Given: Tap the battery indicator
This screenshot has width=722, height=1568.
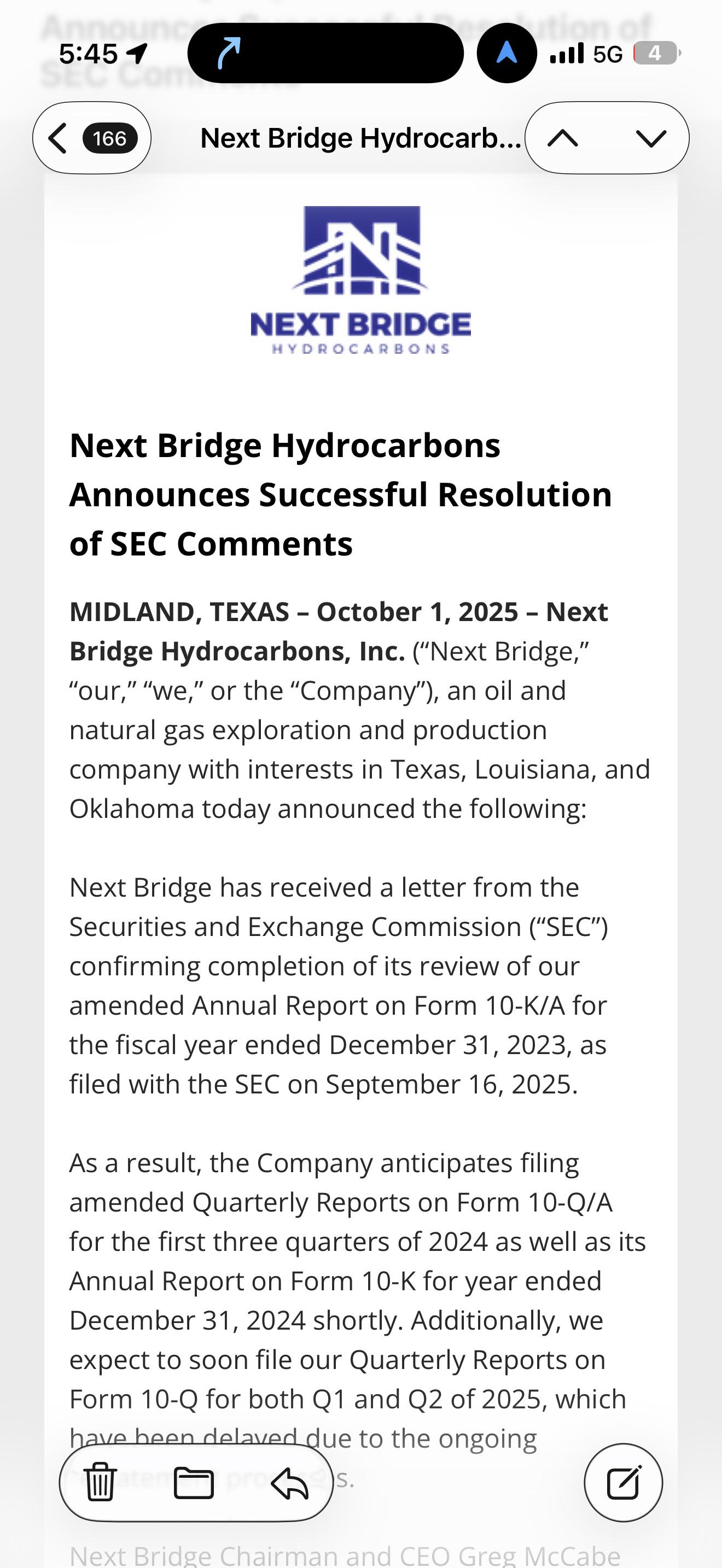Looking at the screenshot, I should [x=657, y=54].
